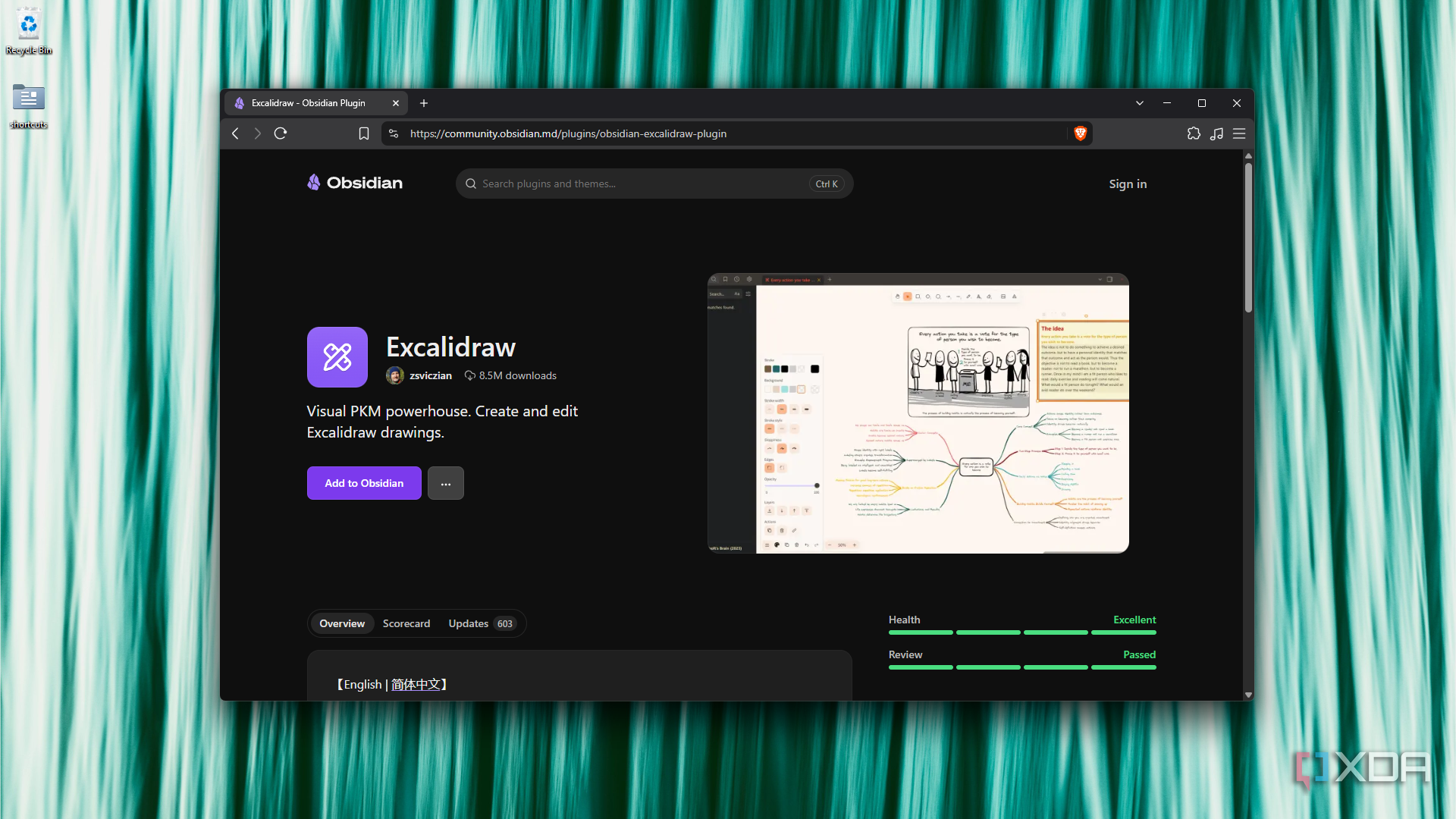
Task: Open the zsviczian author link
Action: (431, 375)
